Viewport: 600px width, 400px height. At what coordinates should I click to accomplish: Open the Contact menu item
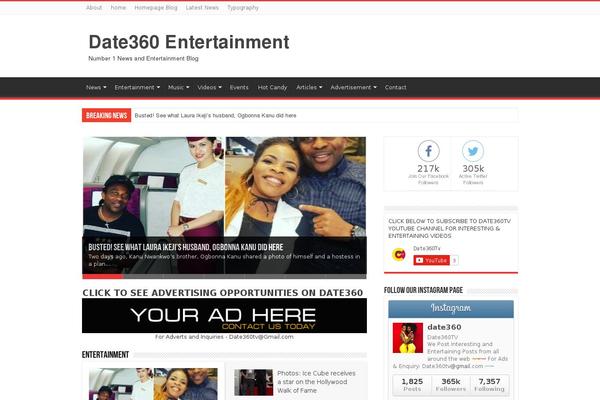[x=396, y=87]
